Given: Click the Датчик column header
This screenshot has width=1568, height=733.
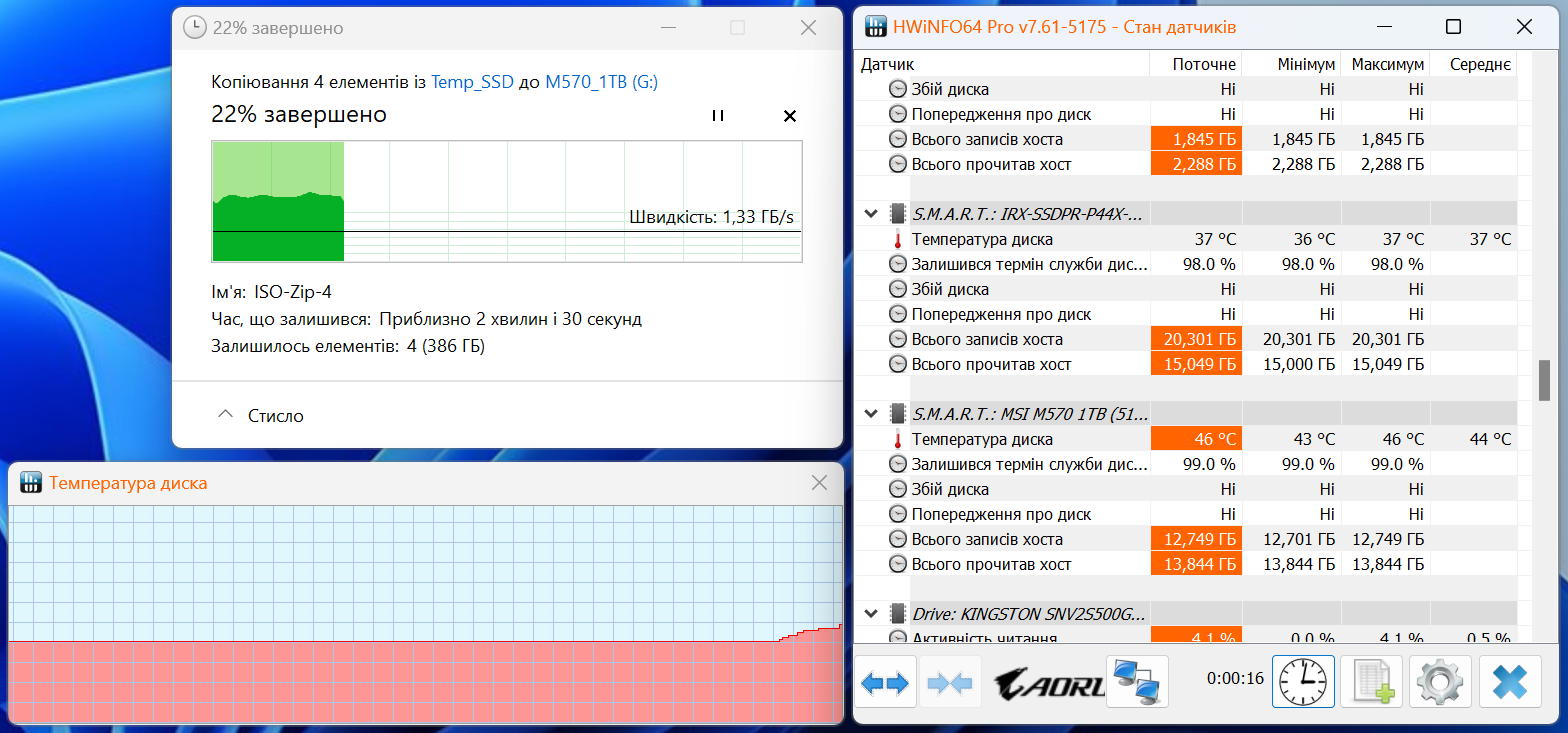Looking at the screenshot, I should coord(1003,64).
